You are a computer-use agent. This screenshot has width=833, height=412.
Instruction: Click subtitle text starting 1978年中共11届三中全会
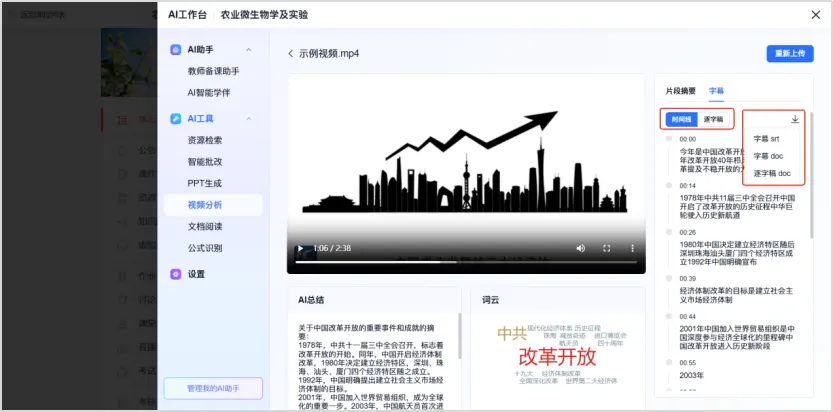point(737,207)
